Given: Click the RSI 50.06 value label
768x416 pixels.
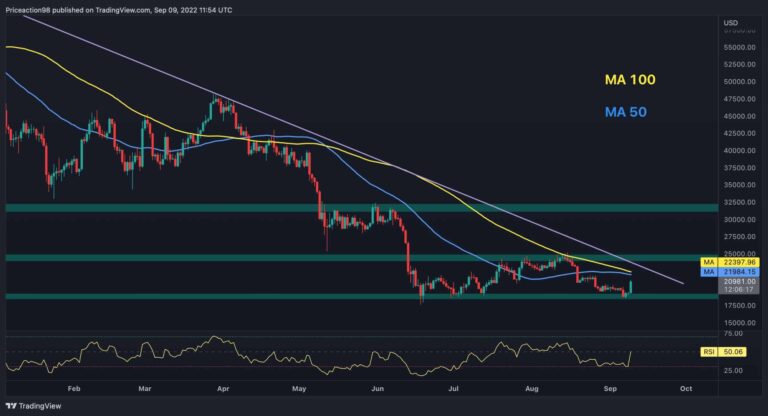Looking at the screenshot, I should (724, 352).
